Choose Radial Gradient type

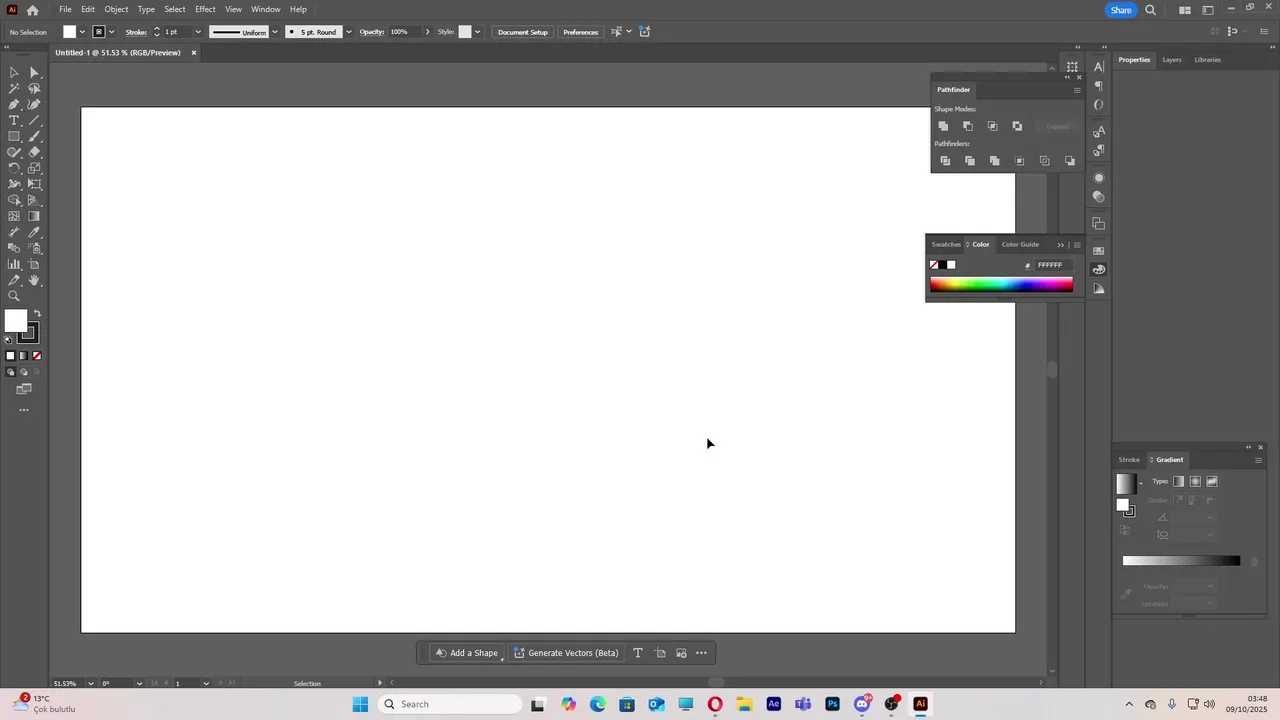click(1195, 481)
